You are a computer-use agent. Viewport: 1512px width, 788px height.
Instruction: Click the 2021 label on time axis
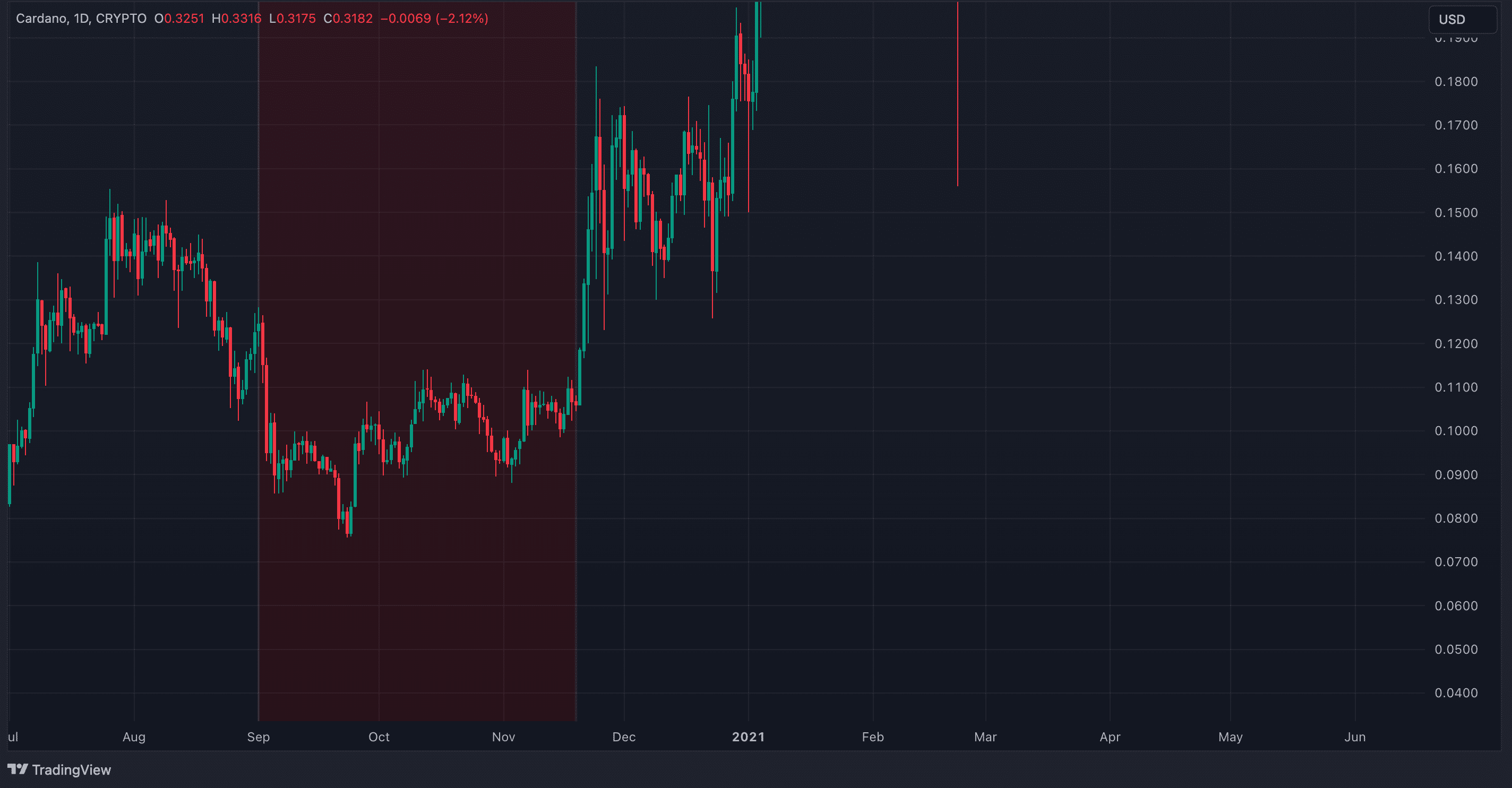[749, 737]
